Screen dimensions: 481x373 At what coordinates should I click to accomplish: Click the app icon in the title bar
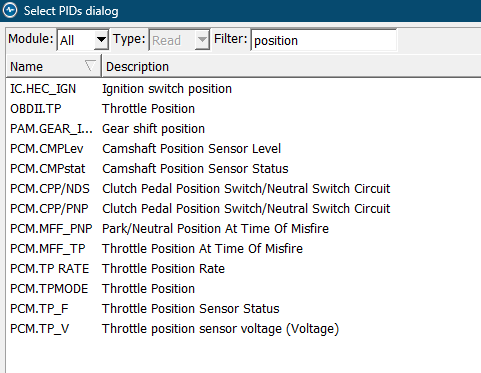click(10, 10)
